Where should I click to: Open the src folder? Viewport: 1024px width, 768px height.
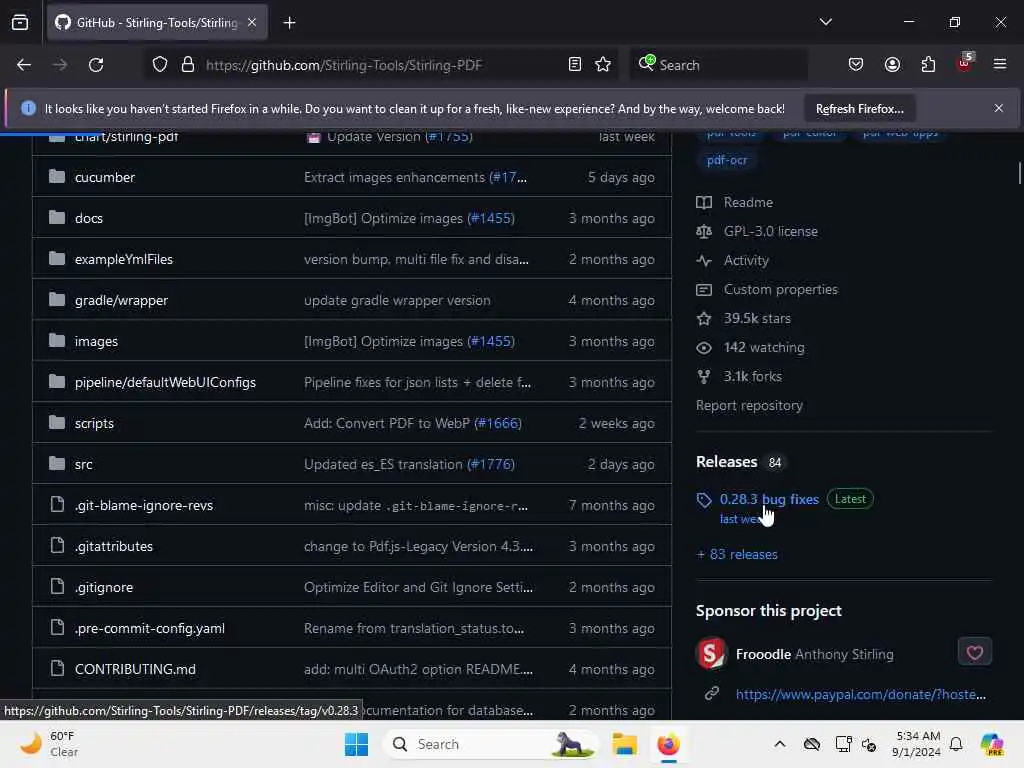coord(84,464)
